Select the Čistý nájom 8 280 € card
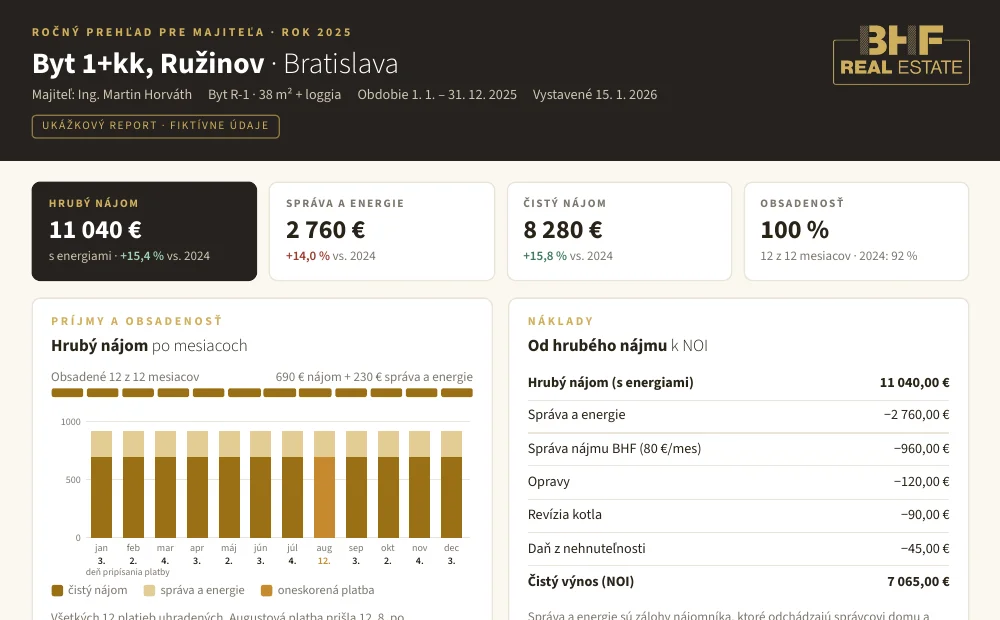Screen dimensions: 1000x620 (x=619, y=231)
